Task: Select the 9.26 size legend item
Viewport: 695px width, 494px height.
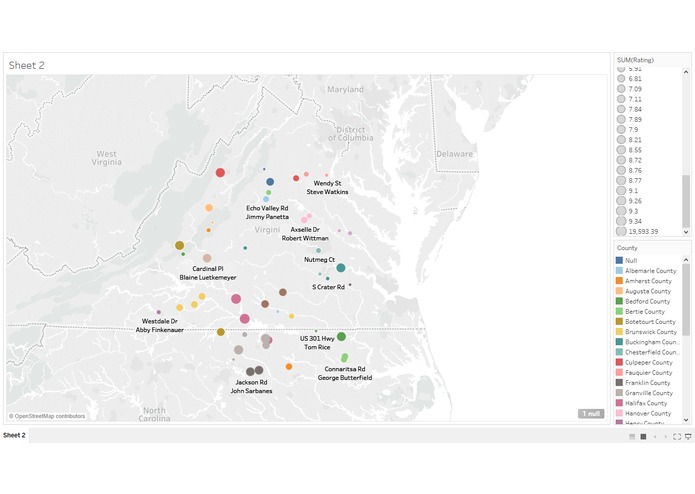Action: coord(629,201)
